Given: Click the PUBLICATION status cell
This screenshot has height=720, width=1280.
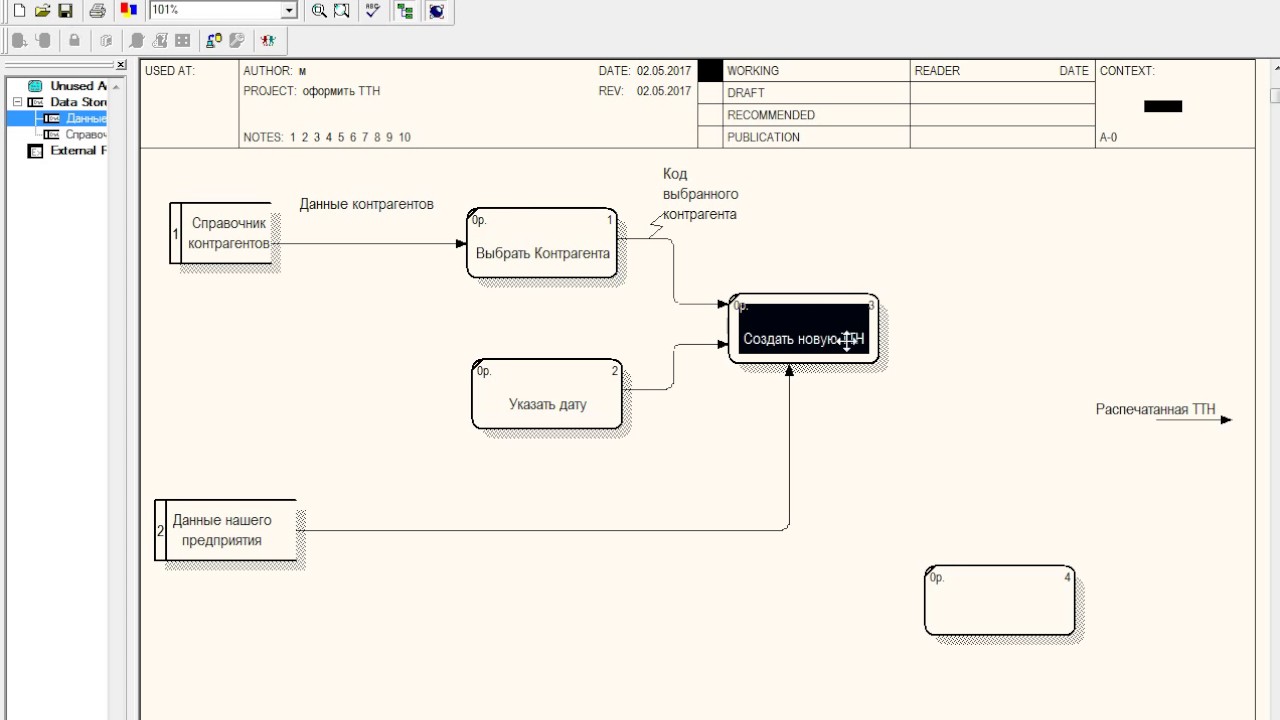Looking at the screenshot, I should point(816,137).
